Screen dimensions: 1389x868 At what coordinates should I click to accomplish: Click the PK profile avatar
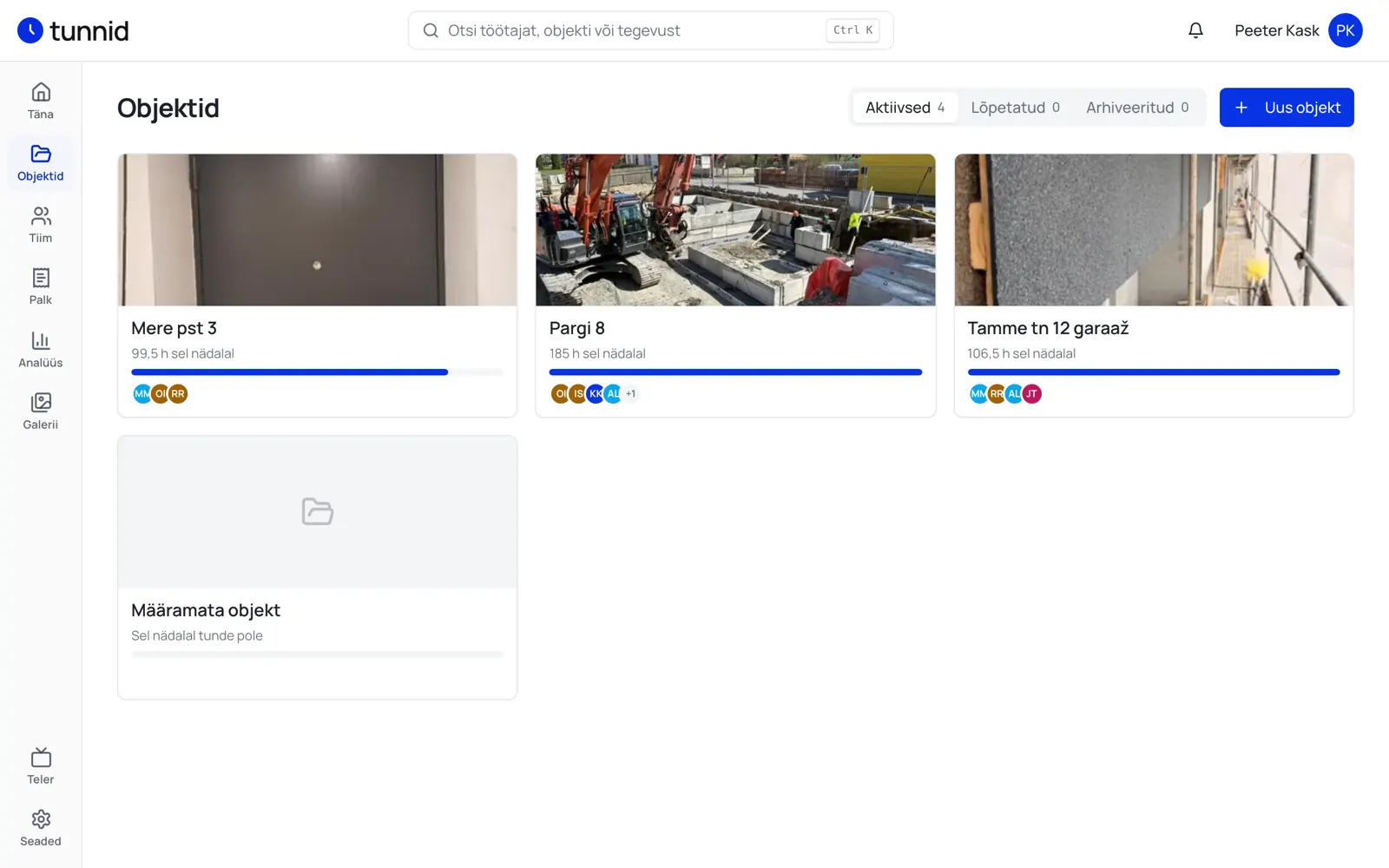click(x=1345, y=30)
